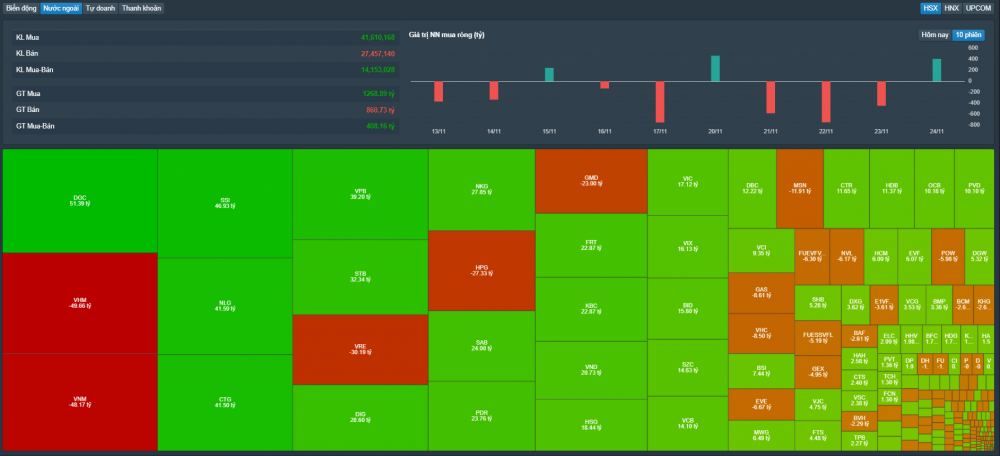This screenshot has width=1000, height=456.
Task: Click the EVE tile
Action: [761, 404]
